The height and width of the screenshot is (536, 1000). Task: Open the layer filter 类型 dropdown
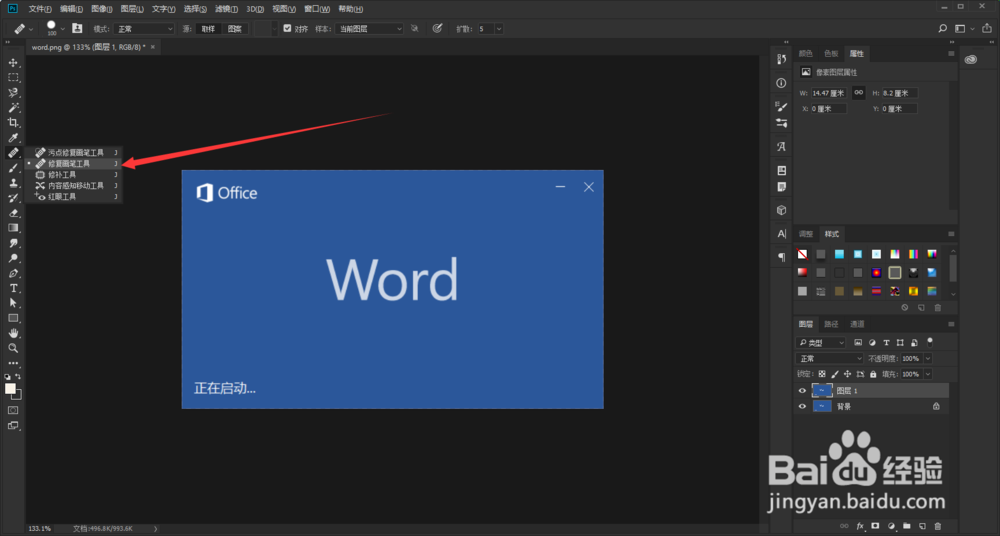pyautogui.click(x=821, y=343)
